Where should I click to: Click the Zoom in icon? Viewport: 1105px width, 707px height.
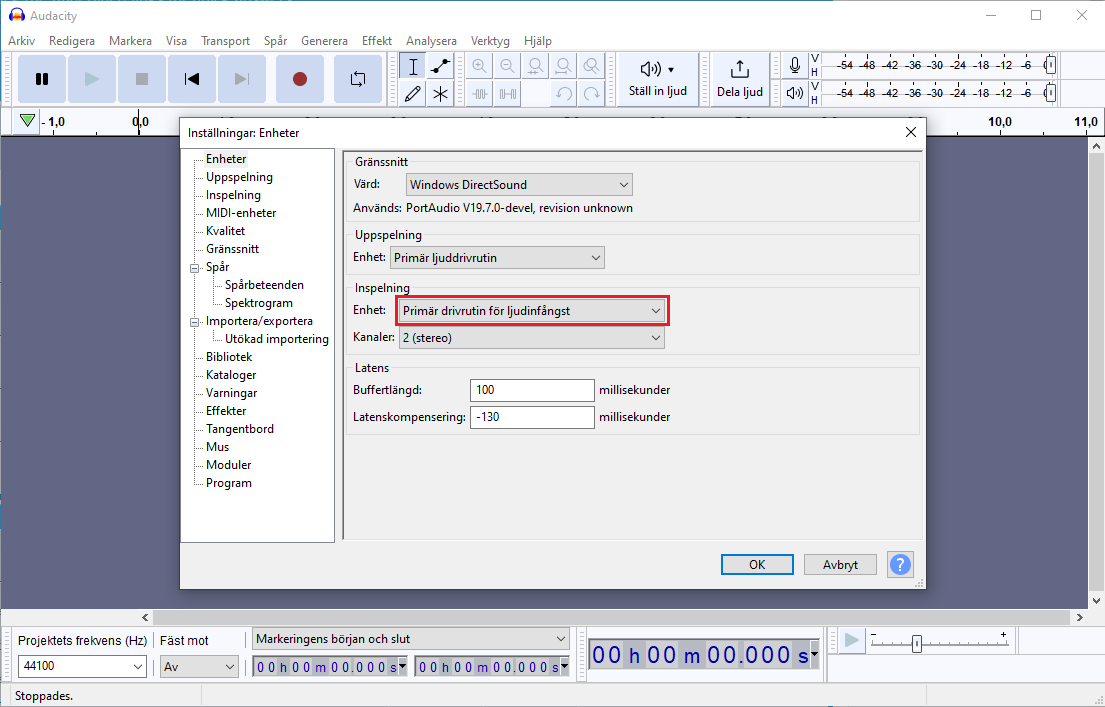[x=479, y=65]
